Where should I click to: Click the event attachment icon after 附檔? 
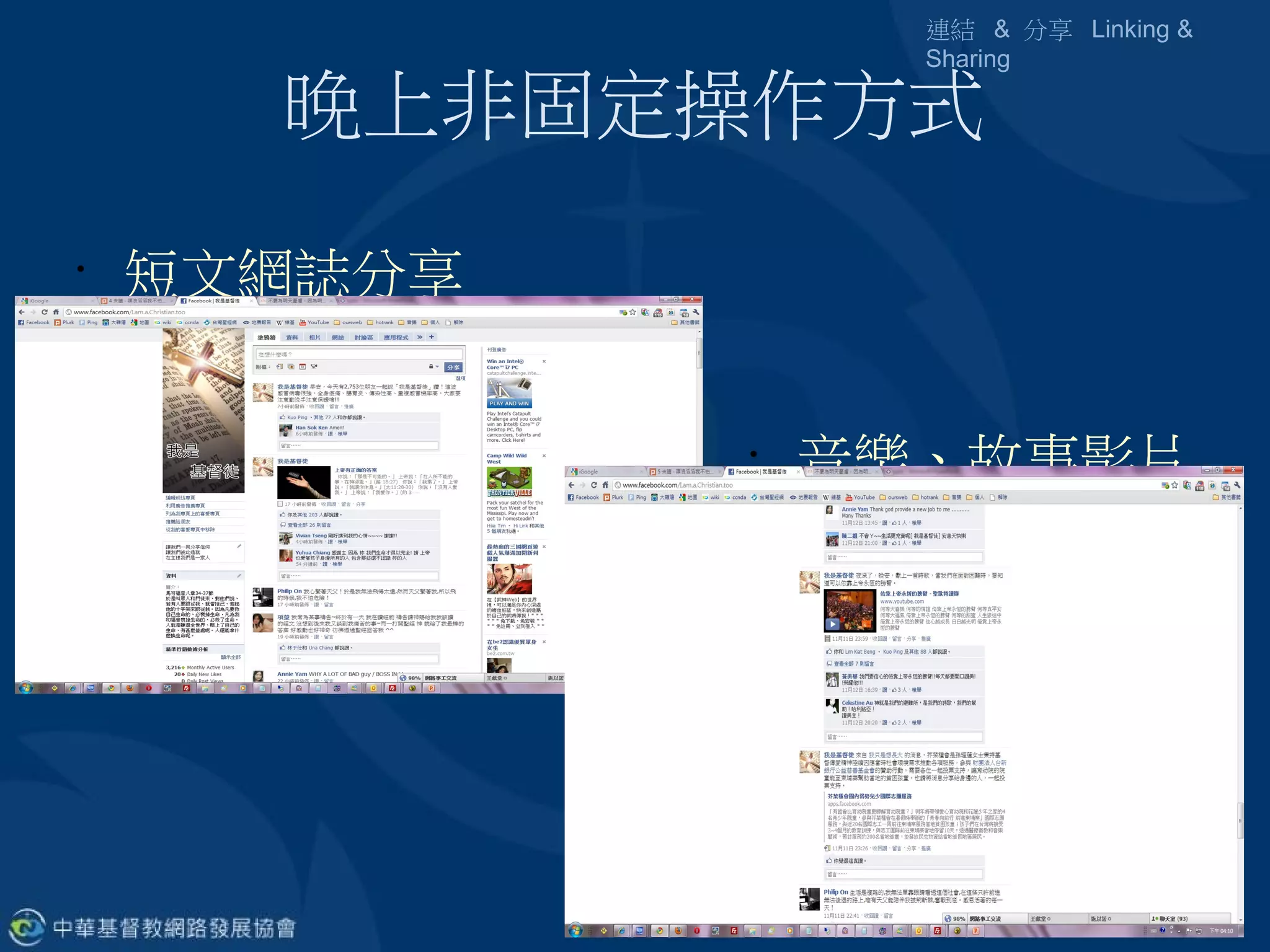point(303,367)
